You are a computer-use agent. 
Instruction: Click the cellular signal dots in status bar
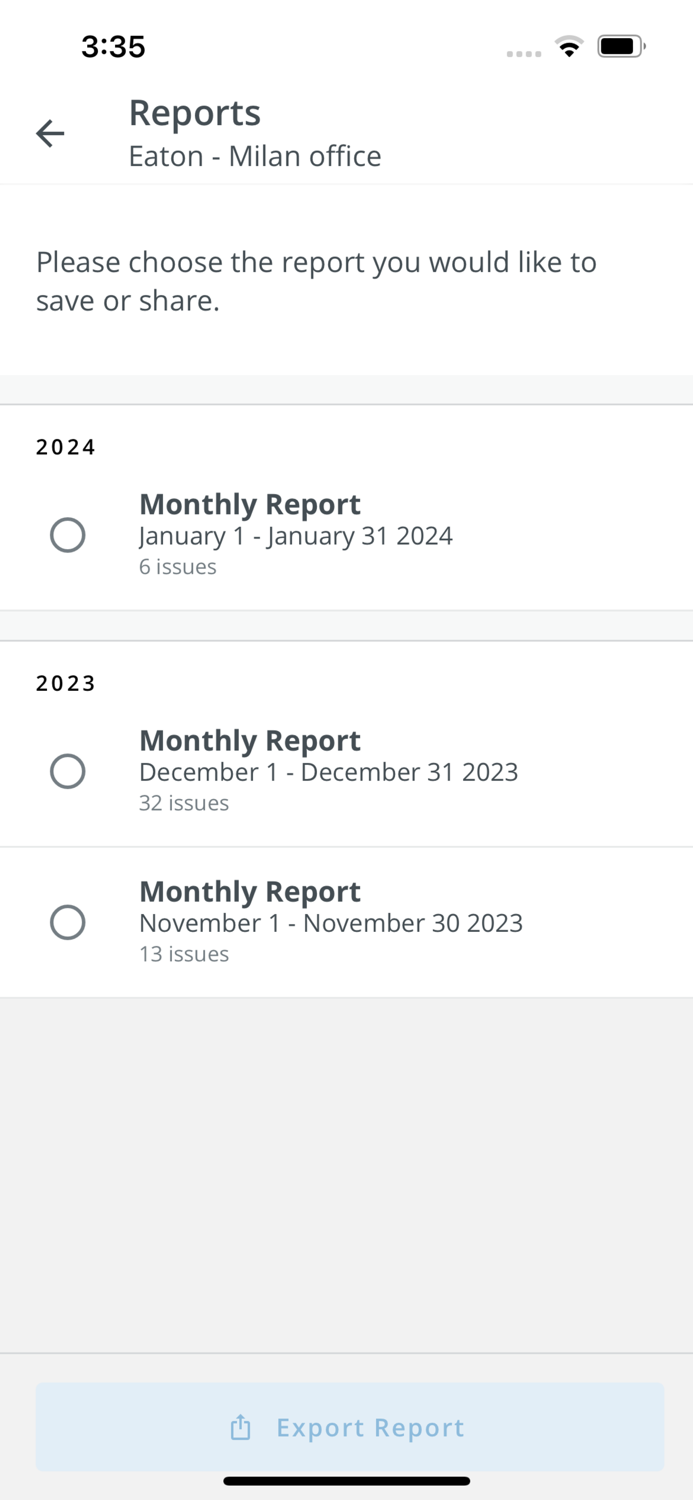(x=522, y=50)
